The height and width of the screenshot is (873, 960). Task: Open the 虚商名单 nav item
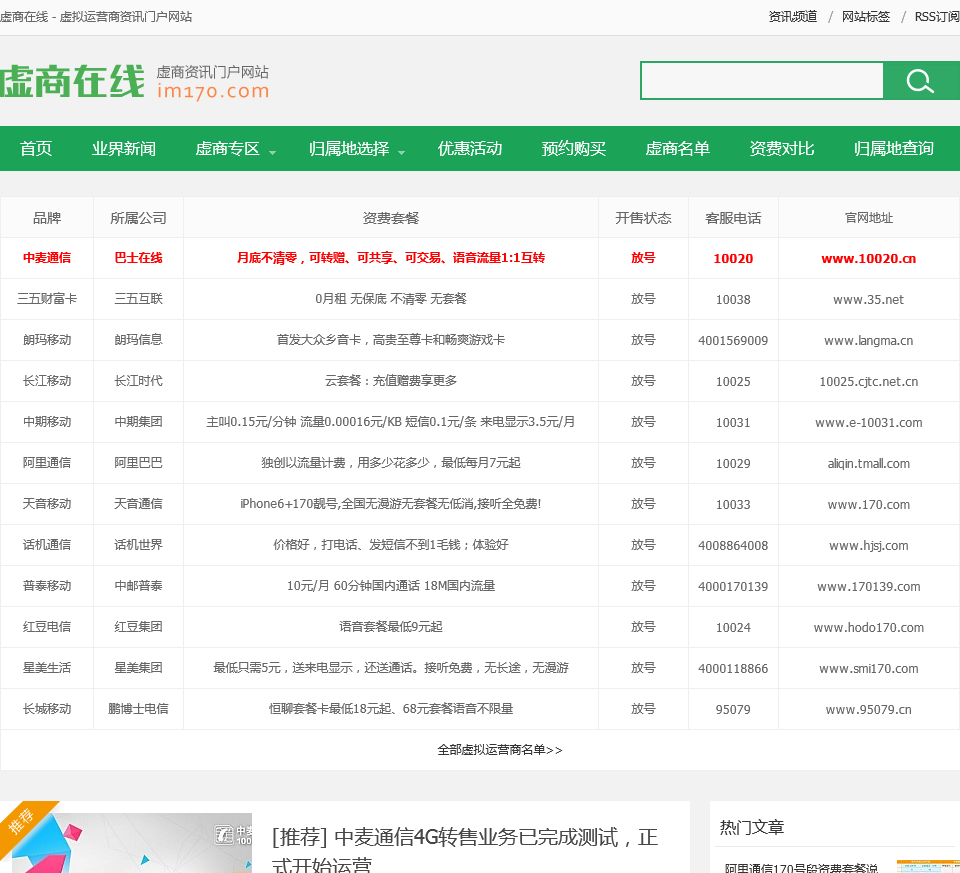pos(677,148)
